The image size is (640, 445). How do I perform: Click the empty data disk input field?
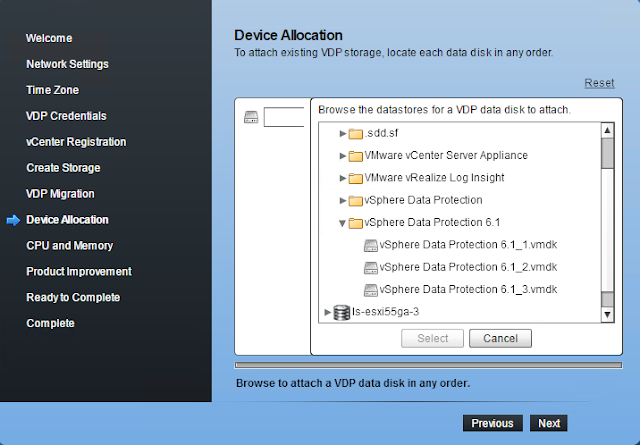point(284,117)
